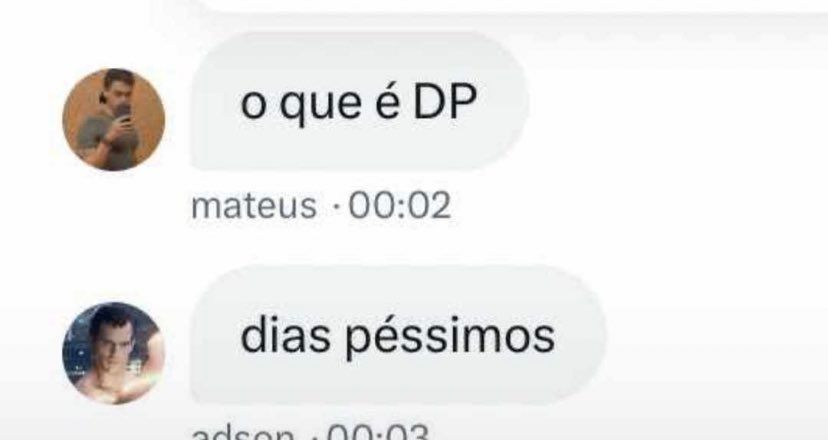Screen dimensions: 828x440
Task: Click the word "péssimos" in adson's reply
Action: pos(450,338)
